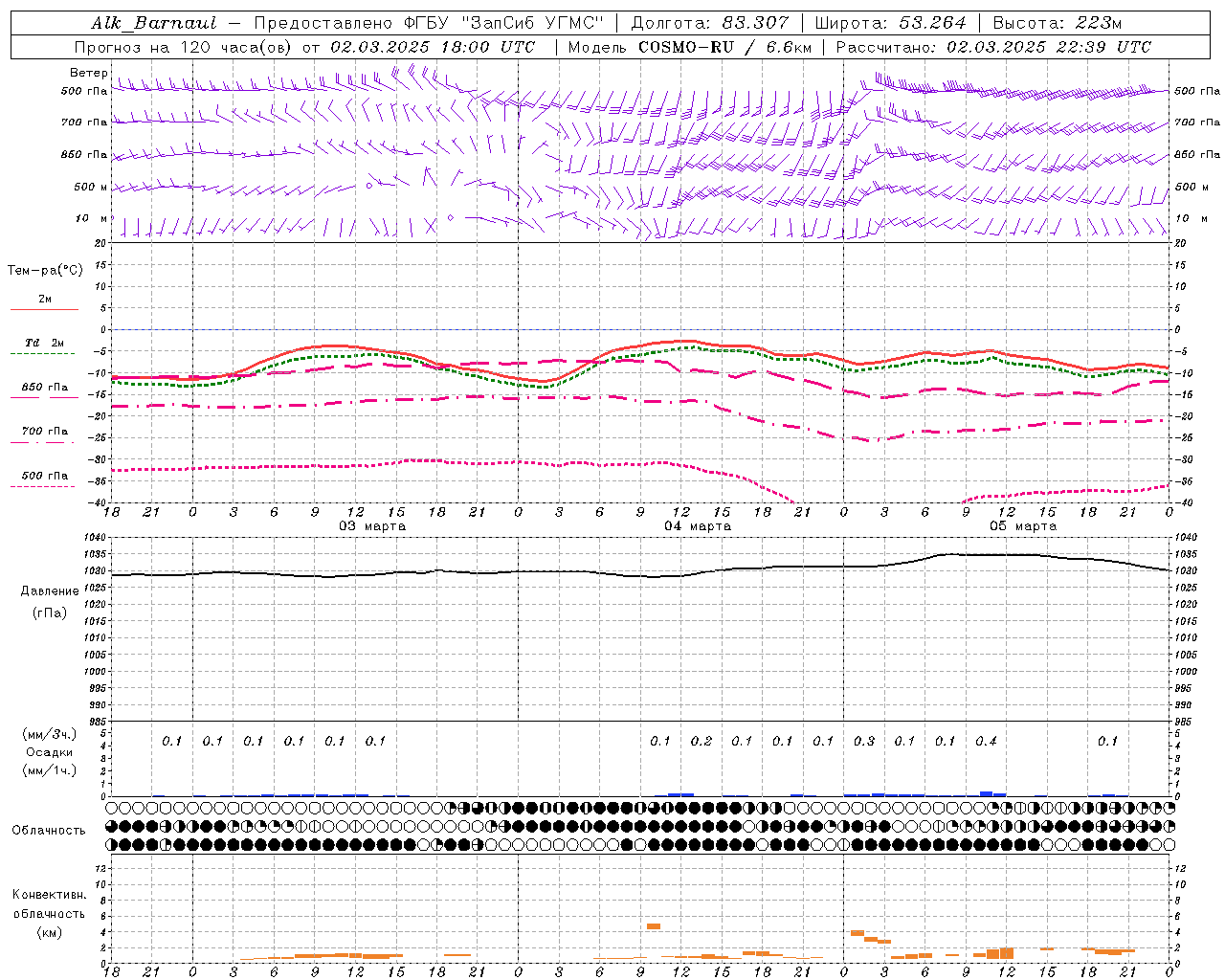Screen dimensions: 1225x980
Task: Click 'Рассчитано: 02.03.2025 22:39 UTC' text
Action: tap(993, 47)
